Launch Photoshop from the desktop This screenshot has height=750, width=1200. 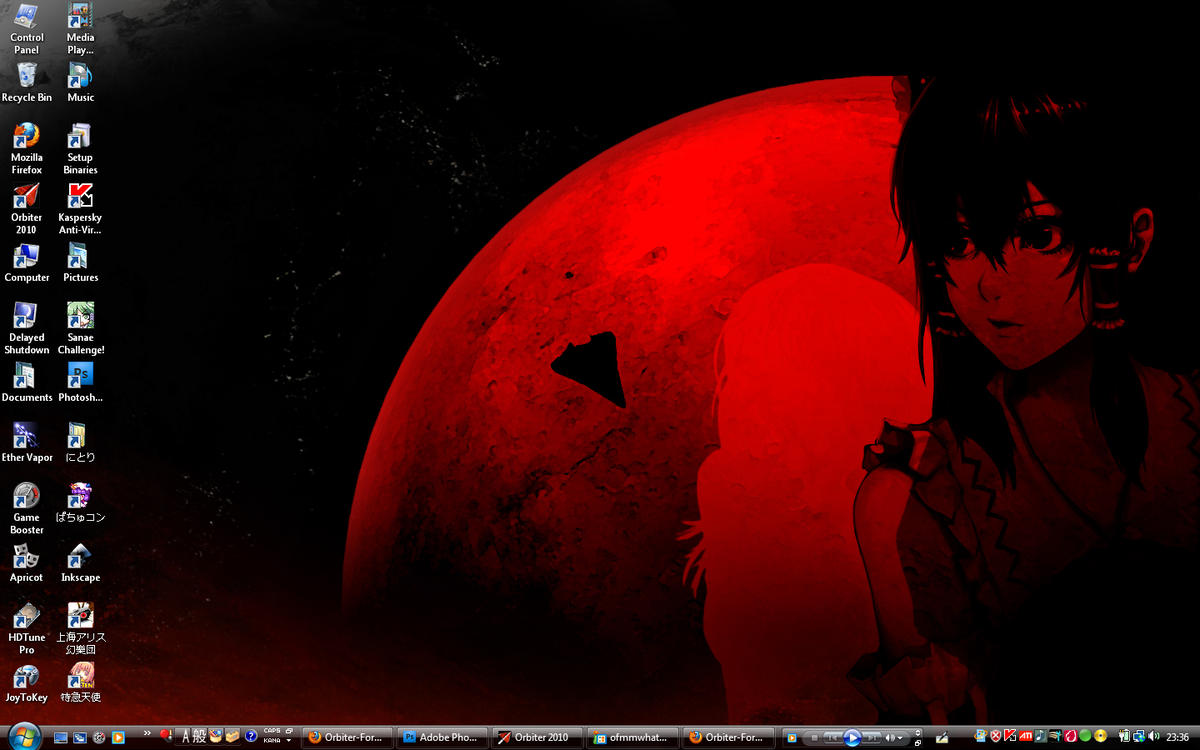pos(80,382)
